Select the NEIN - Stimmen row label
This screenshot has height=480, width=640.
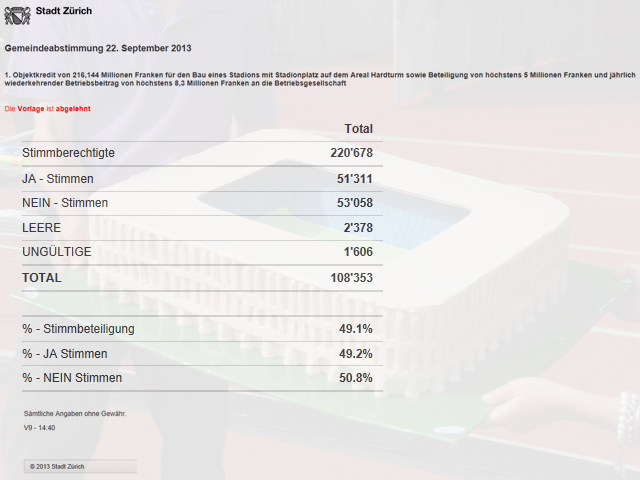tap(65, 203)
